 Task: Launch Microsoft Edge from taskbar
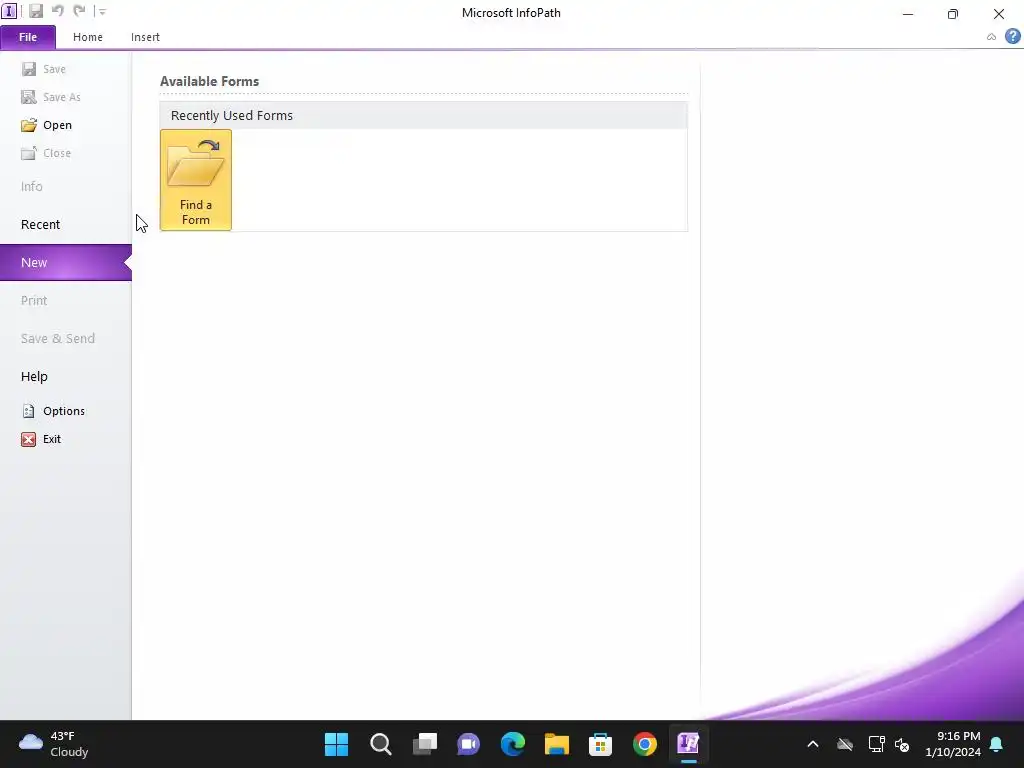point(513,744)
